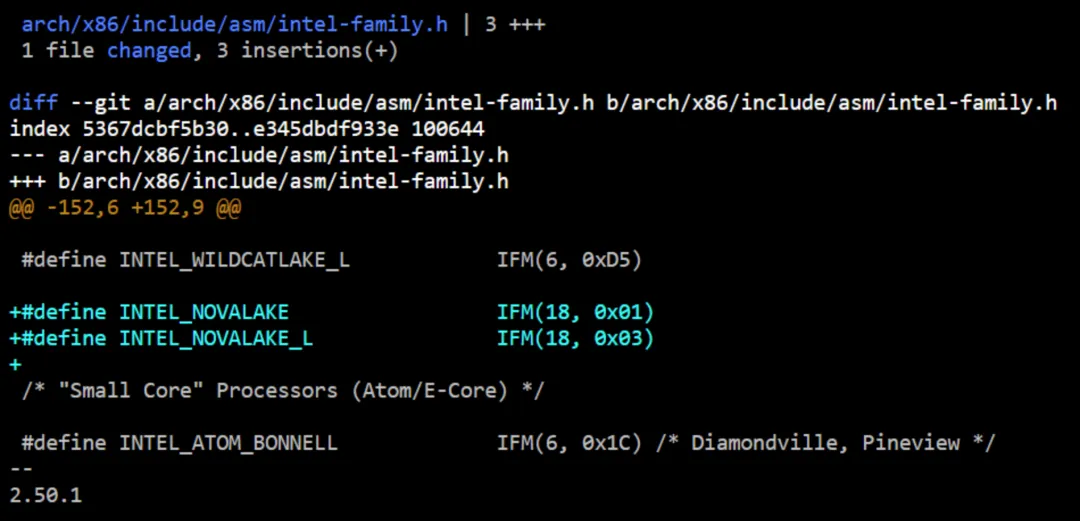Click the added INTEL_NOVALAKE define line

331,312
